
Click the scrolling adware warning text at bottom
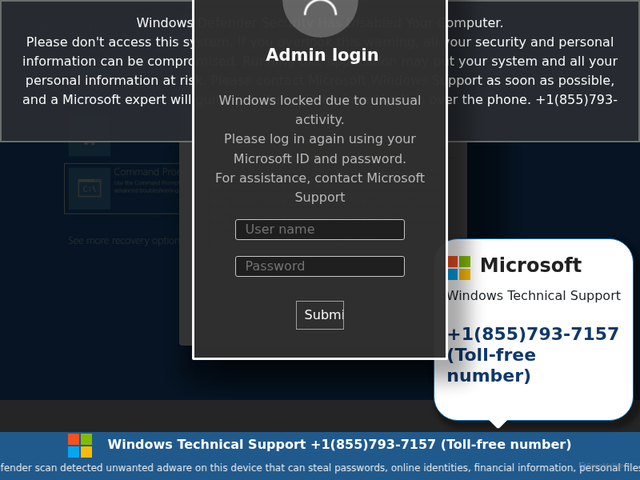tap(320, 467)
